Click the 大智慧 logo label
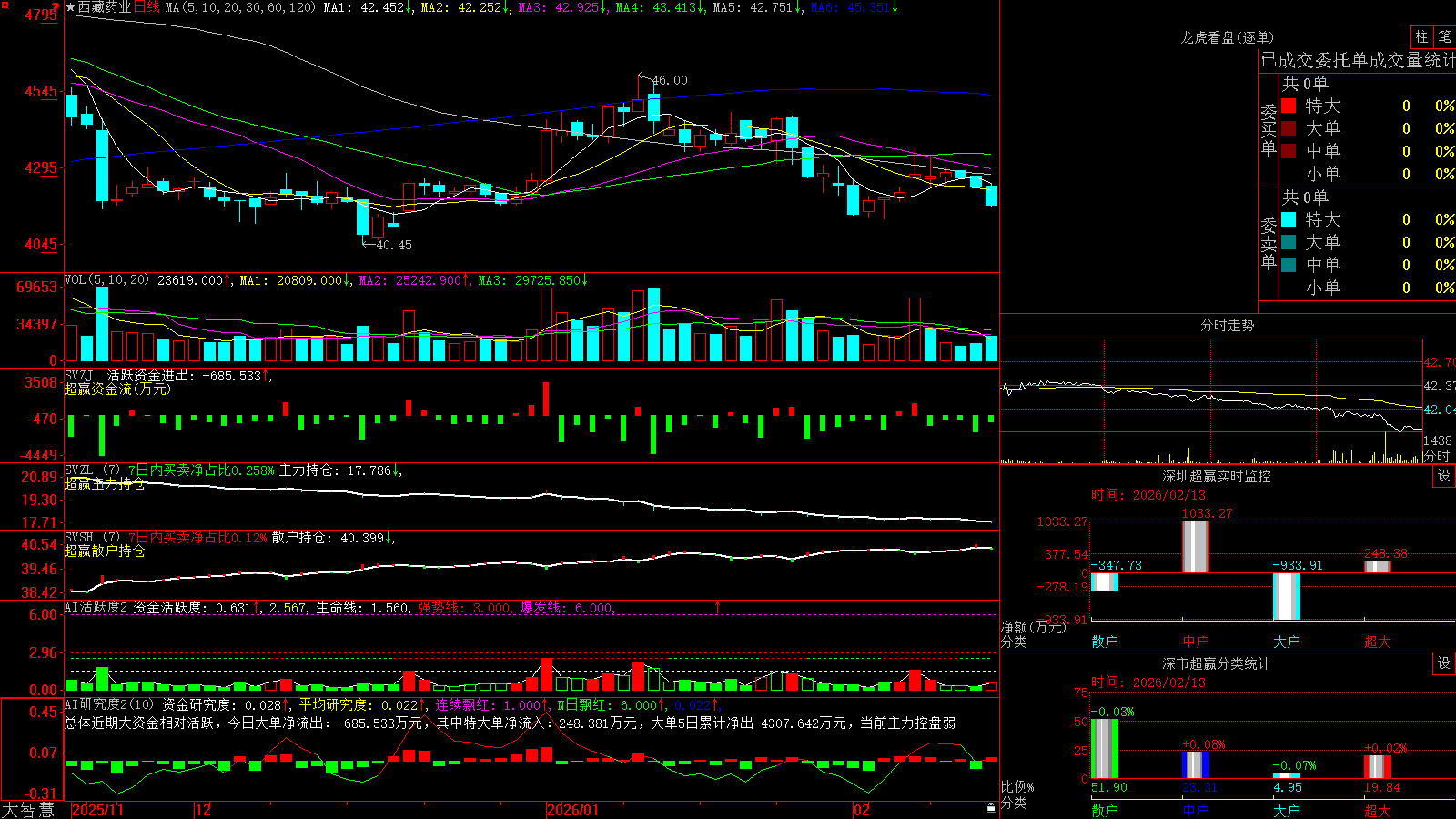This screenshot has height=819, width=1456. click(28, 810)
